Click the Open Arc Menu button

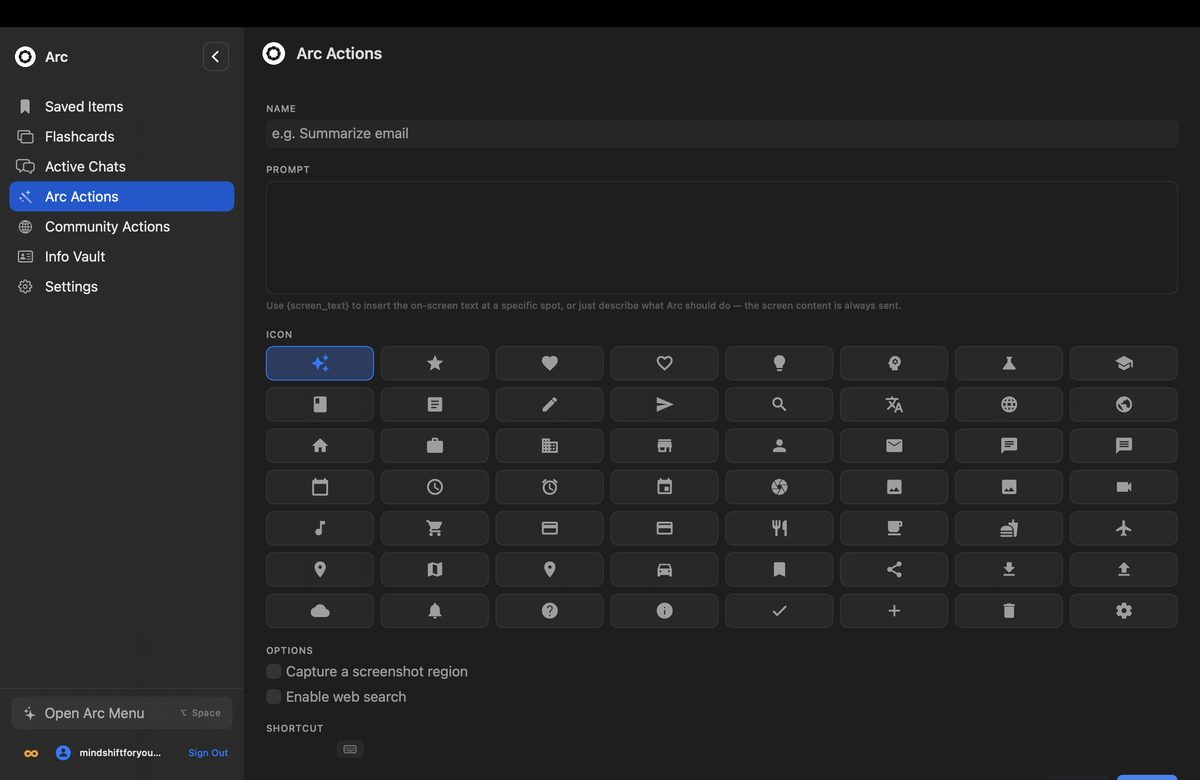click(x=122, y=713)
